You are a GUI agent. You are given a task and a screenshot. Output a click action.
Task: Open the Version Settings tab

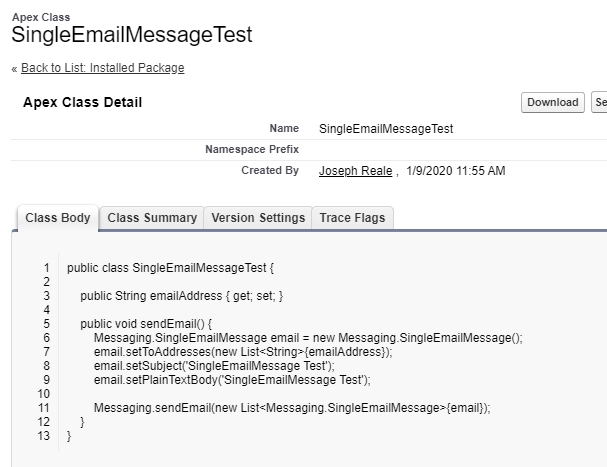point(258,218)
